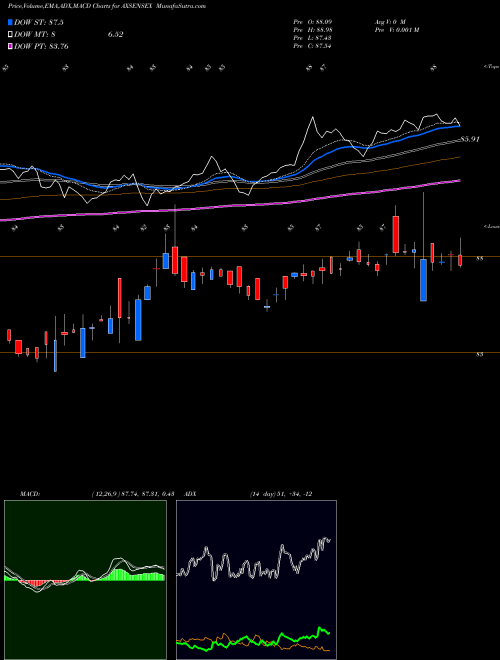Click the chart title mentioning MunafaSutra.com
500x660 pixels.
tap(107, 6)
